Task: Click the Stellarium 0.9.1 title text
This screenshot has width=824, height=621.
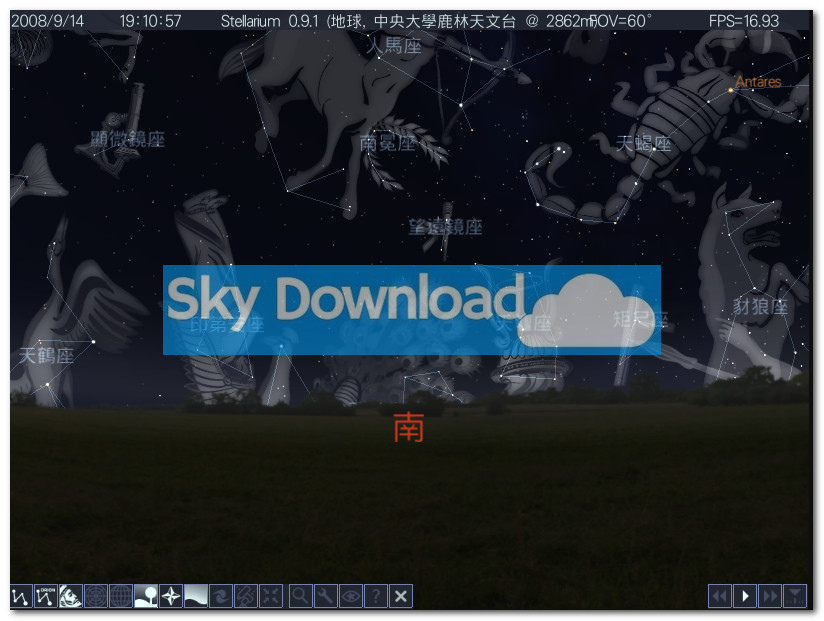Action: (x=270, y=21)
